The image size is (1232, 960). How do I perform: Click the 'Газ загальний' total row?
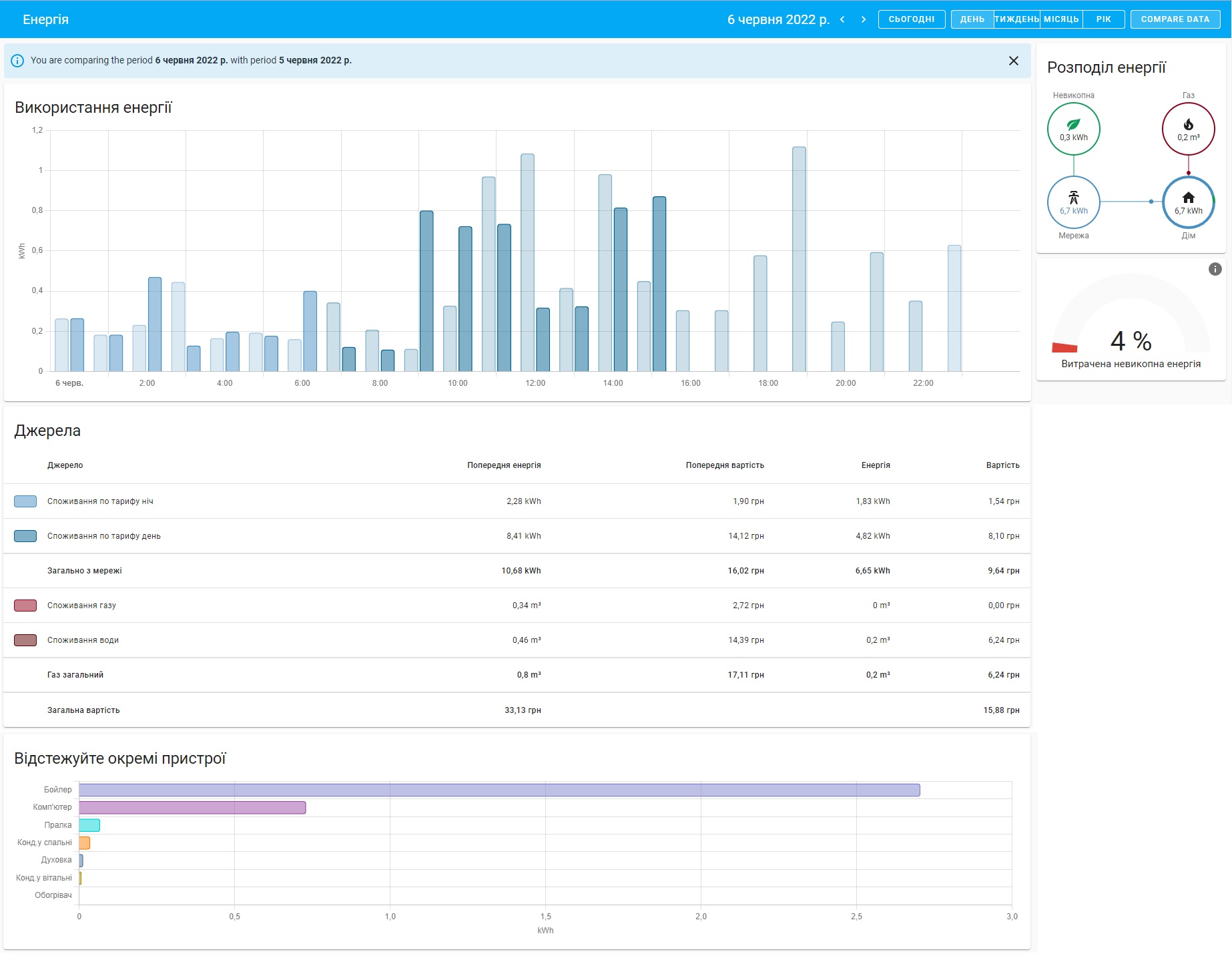click(517, 675)
